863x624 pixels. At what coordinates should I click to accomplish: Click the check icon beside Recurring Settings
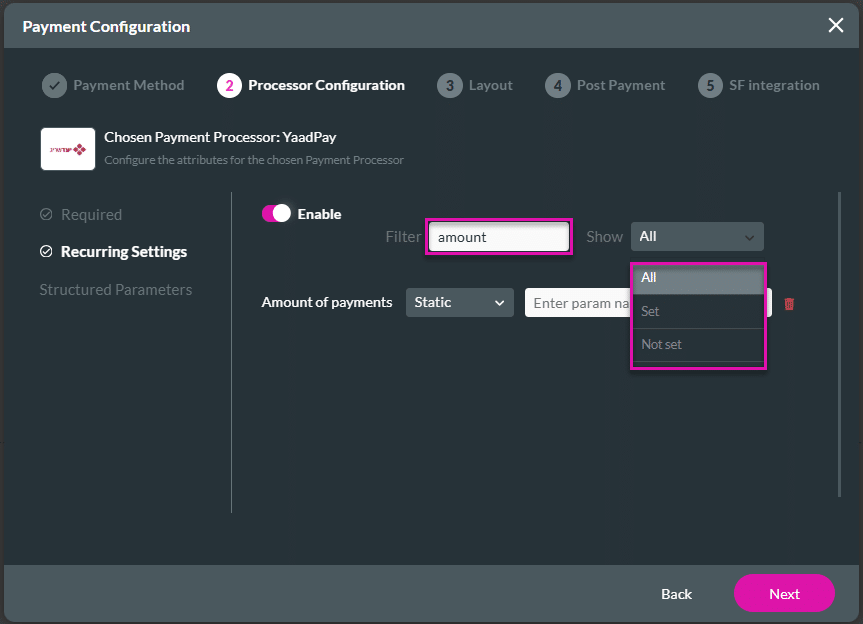pyautogui.click(x=46, y=252)
